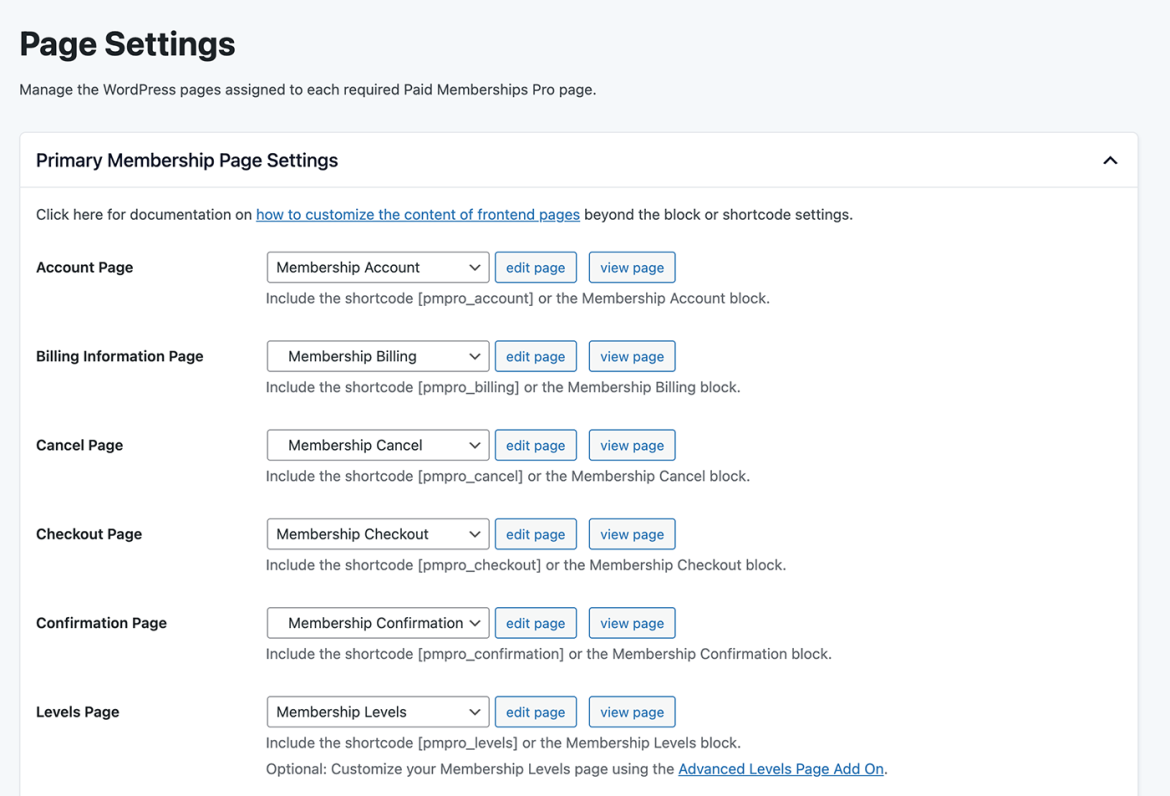Edit the Membership Confirmation page

536,622
